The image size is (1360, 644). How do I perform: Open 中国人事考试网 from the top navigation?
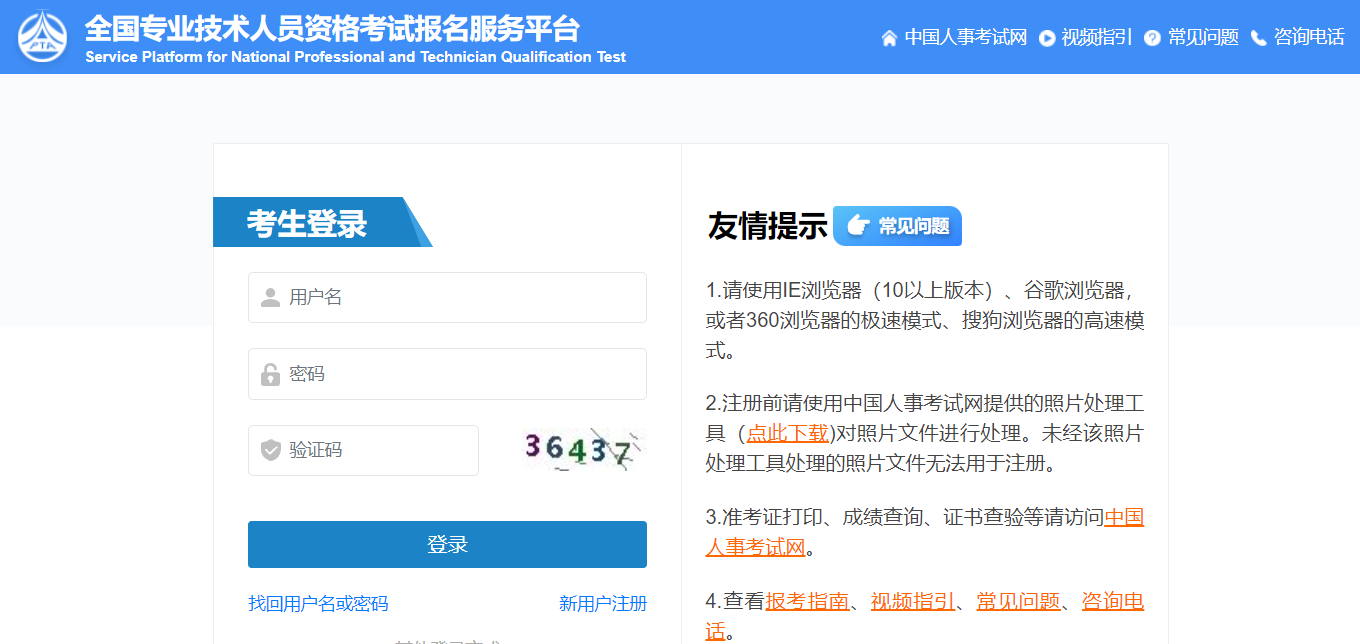click(965, 38)
